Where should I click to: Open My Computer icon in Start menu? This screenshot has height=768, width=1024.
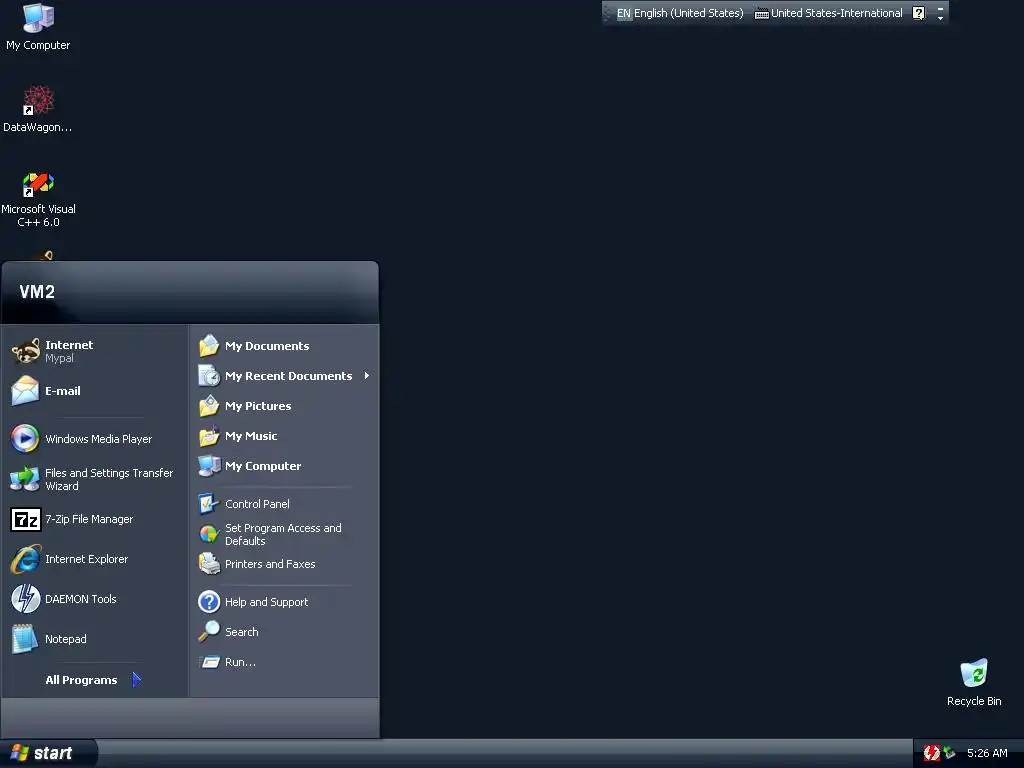209,466
